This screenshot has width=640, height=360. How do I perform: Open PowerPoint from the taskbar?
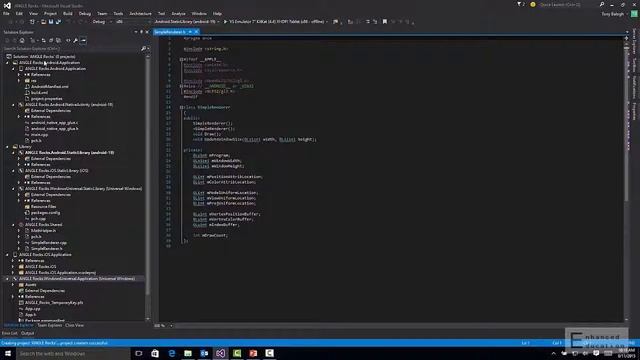coord(253,353)
